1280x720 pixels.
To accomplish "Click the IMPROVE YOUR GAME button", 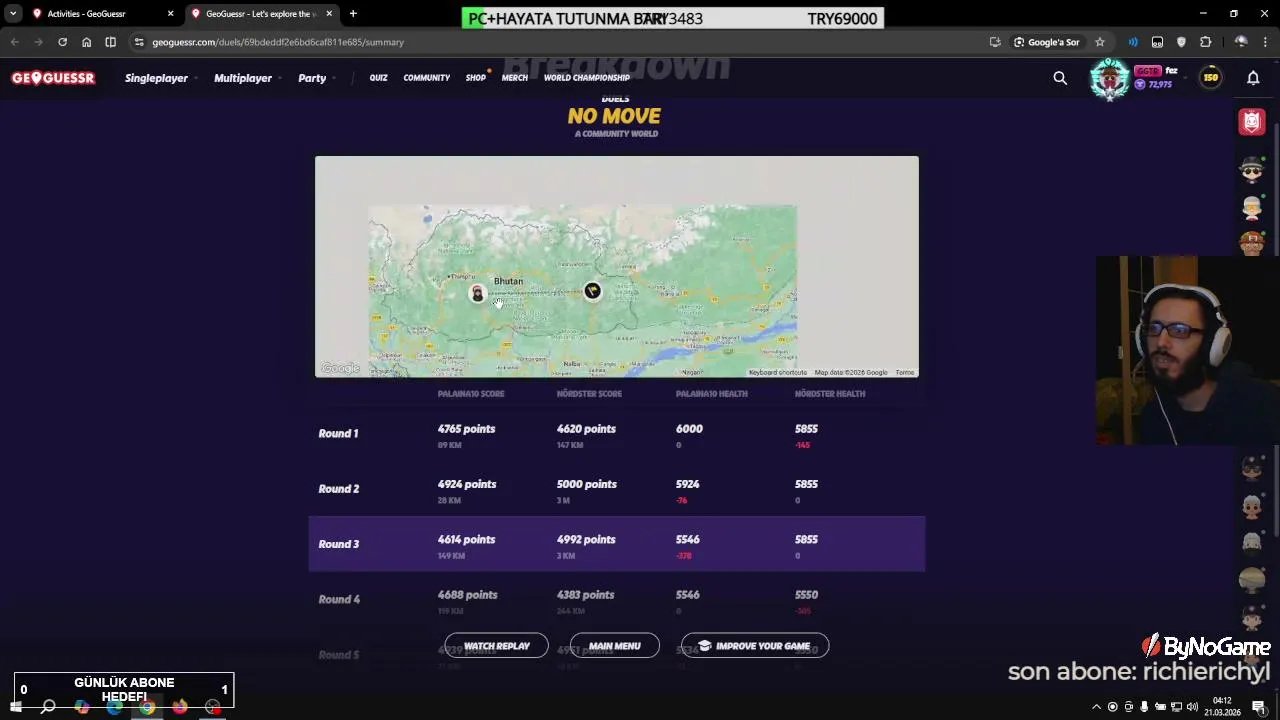I will click(x=755, y=646).
